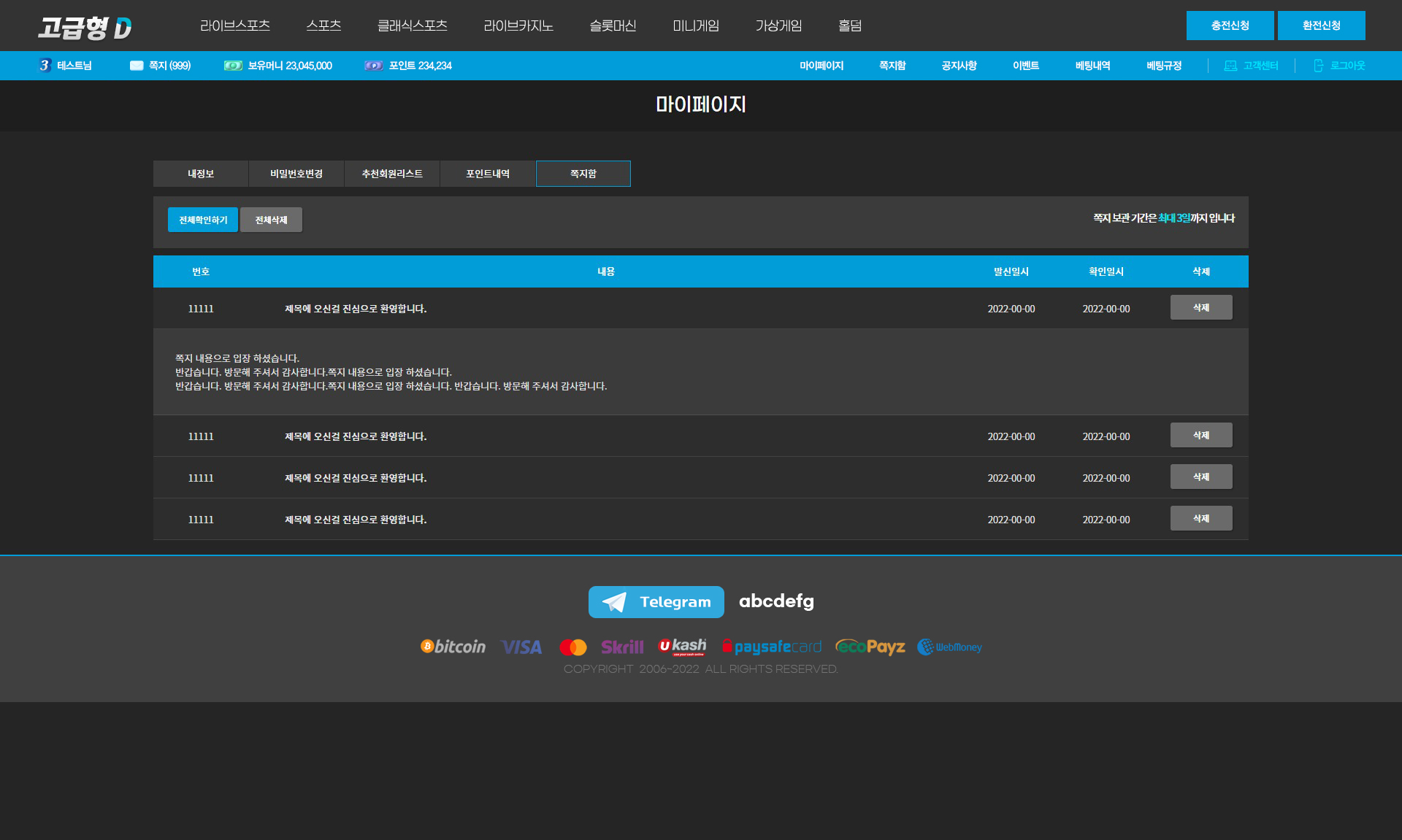Click 포인트 234,234 value
This screenshot has height=840, width=1402.
(421, 66)
